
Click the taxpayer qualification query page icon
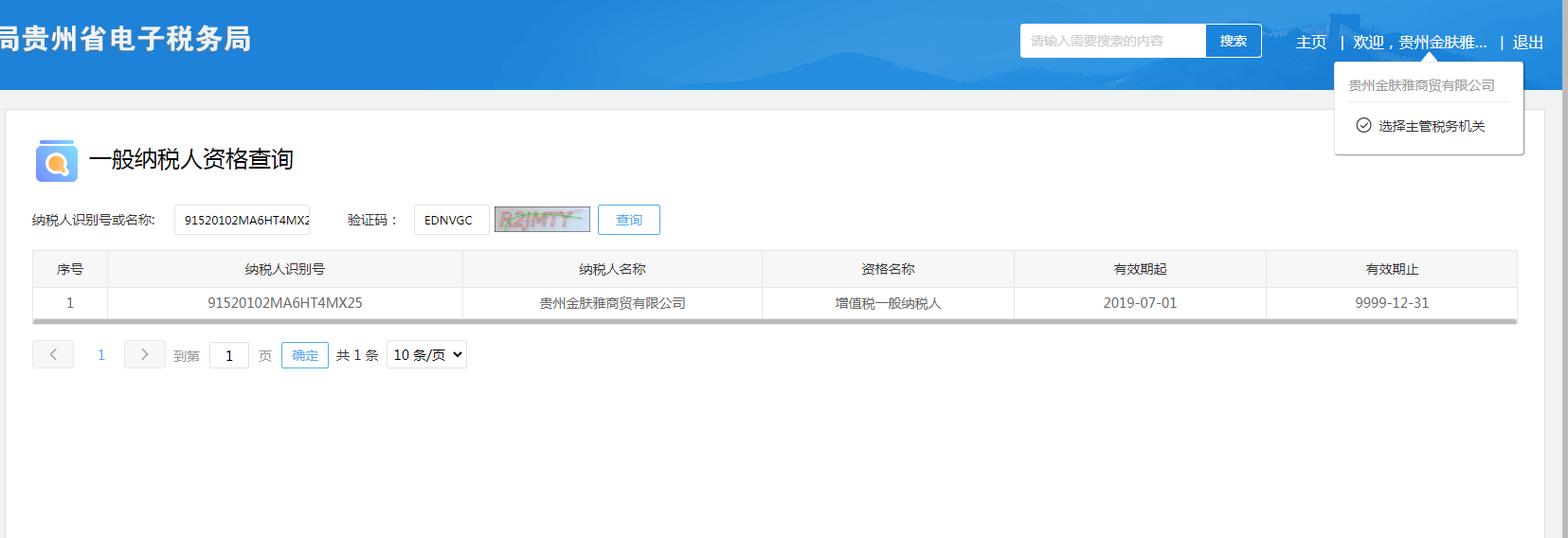click(x=57, y=161)
